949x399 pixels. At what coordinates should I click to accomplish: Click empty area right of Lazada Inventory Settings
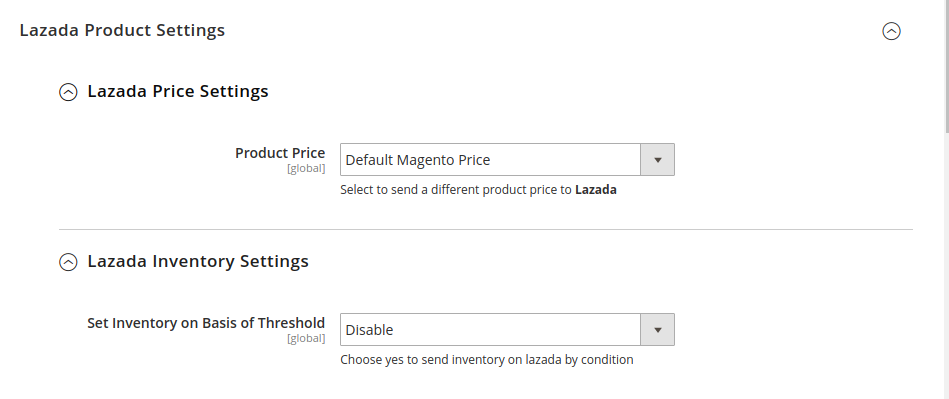coord(605,262)
